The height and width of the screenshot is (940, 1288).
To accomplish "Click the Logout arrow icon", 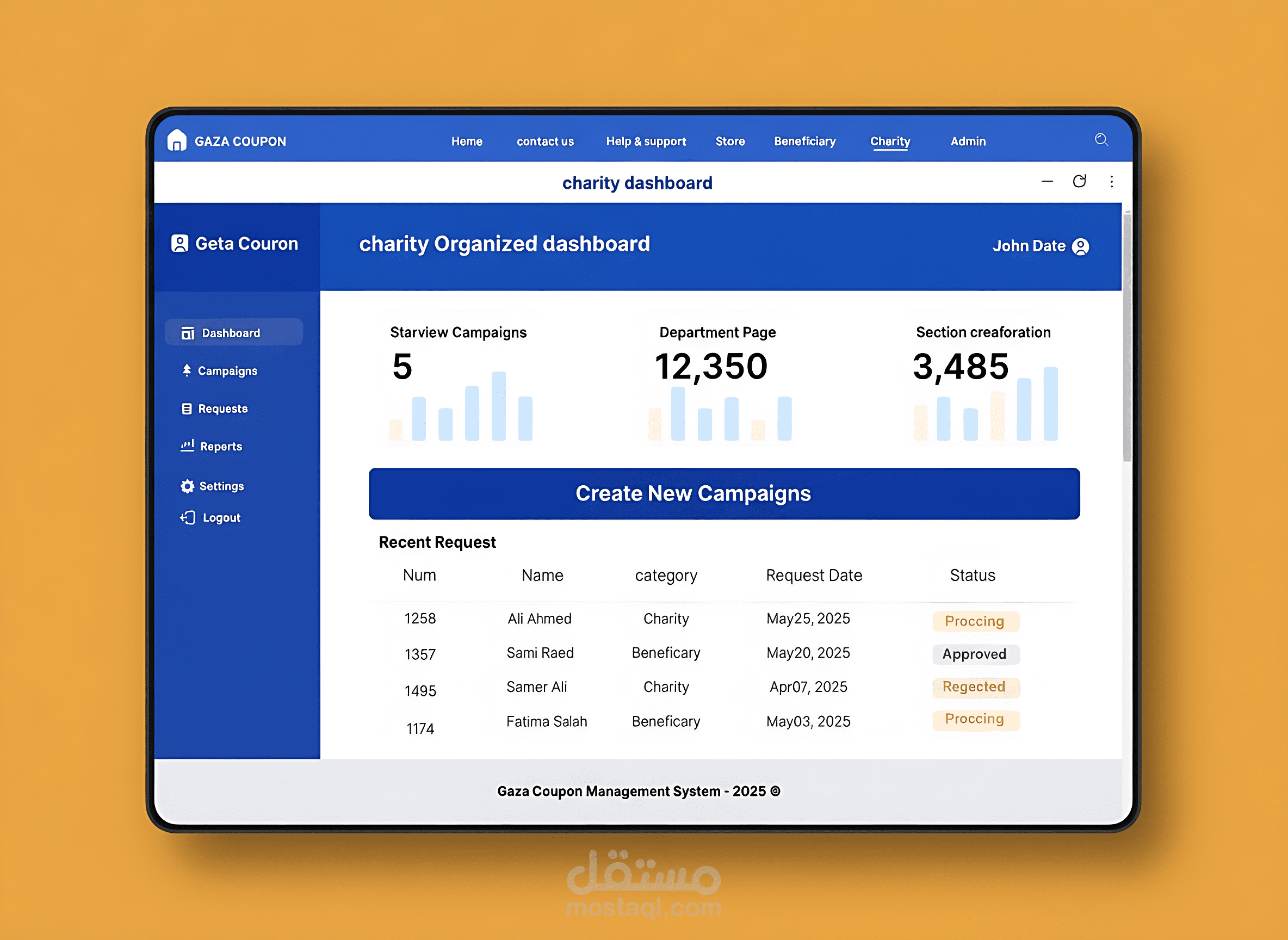I will coord(188,517).
